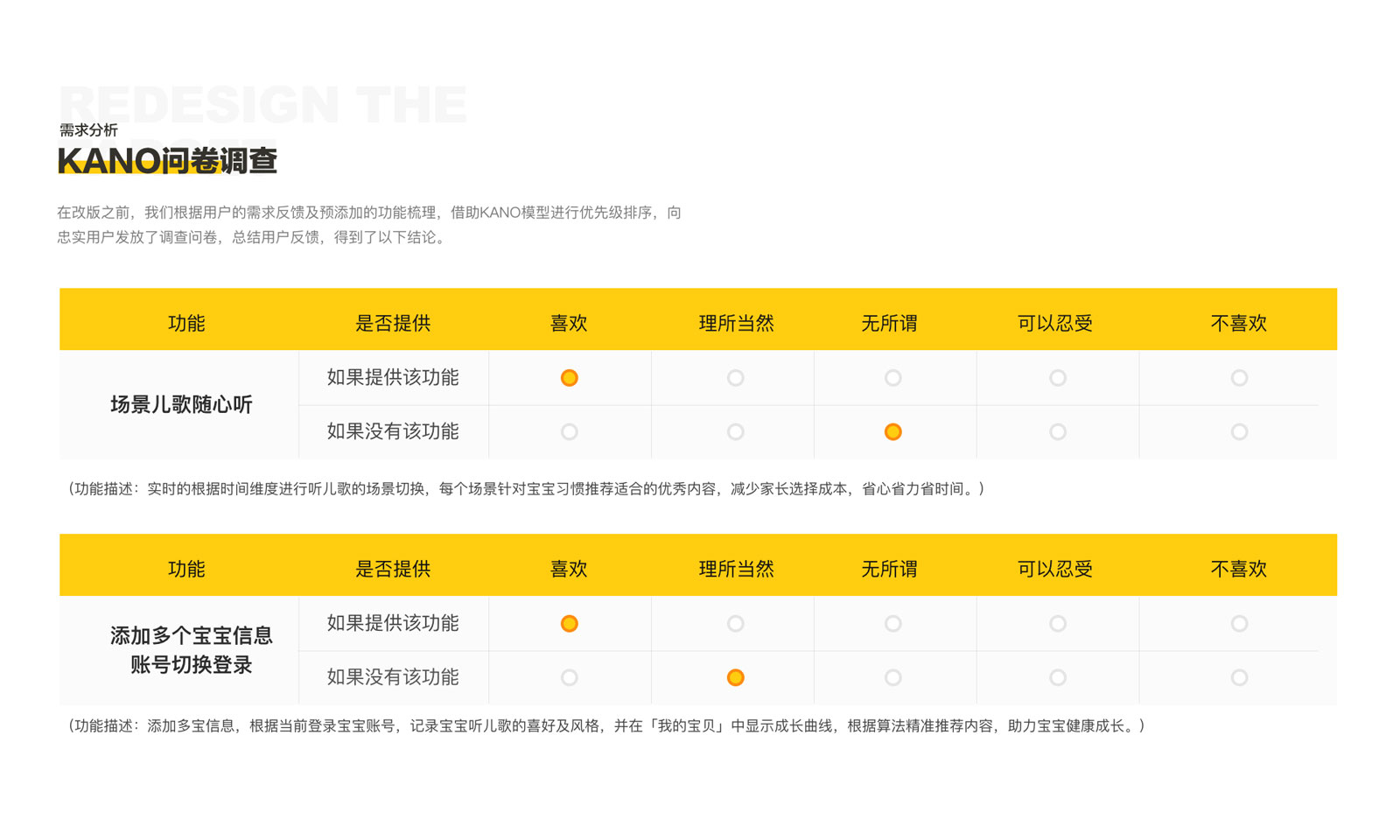Click the KANO问卷调查 heading
Screen dimensions: 1400x840
tap(167, 161)
